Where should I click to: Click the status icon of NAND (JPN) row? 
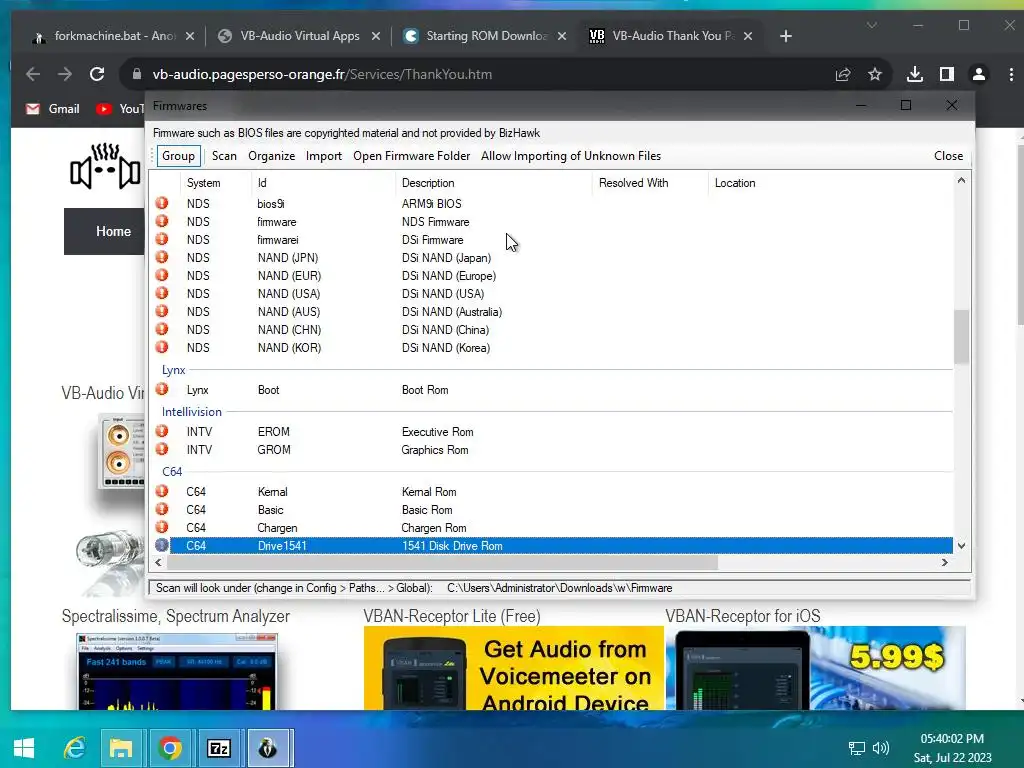(162, 257)
